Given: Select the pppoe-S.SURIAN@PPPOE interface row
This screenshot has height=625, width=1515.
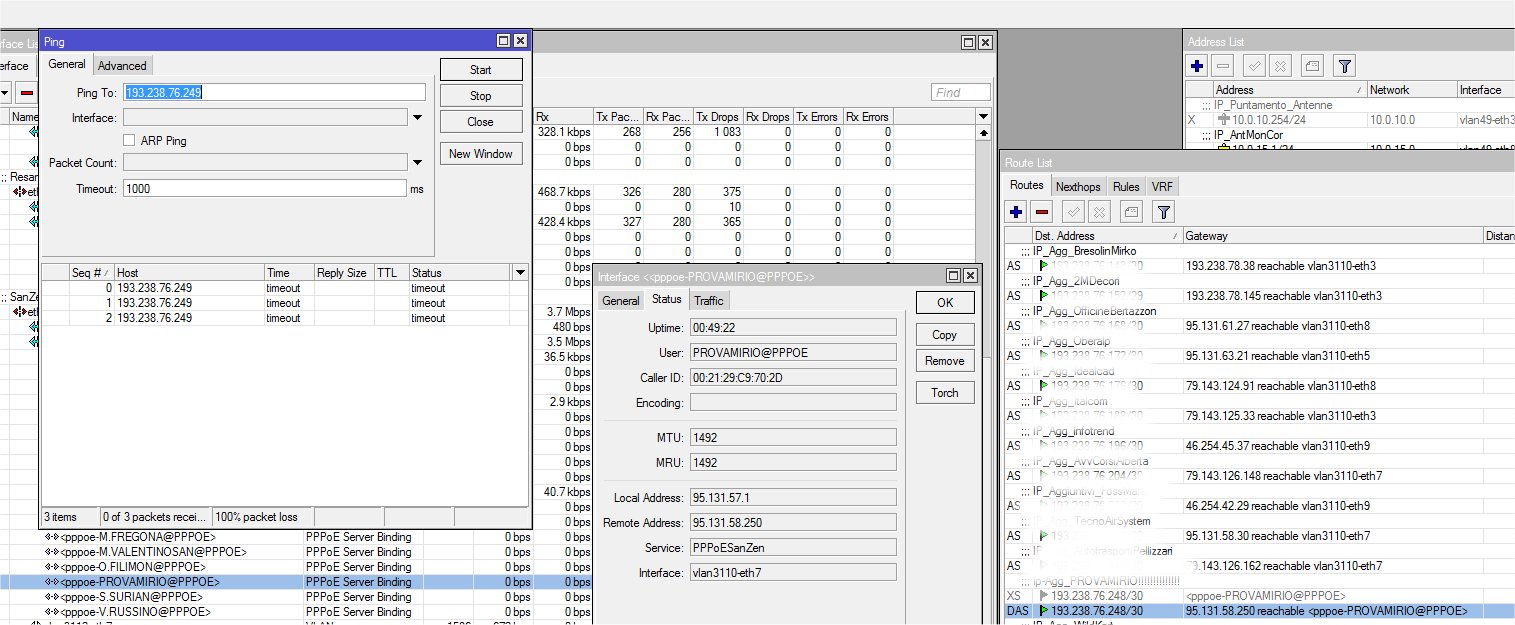Looking at the screenshot, I should click(138, 597).
